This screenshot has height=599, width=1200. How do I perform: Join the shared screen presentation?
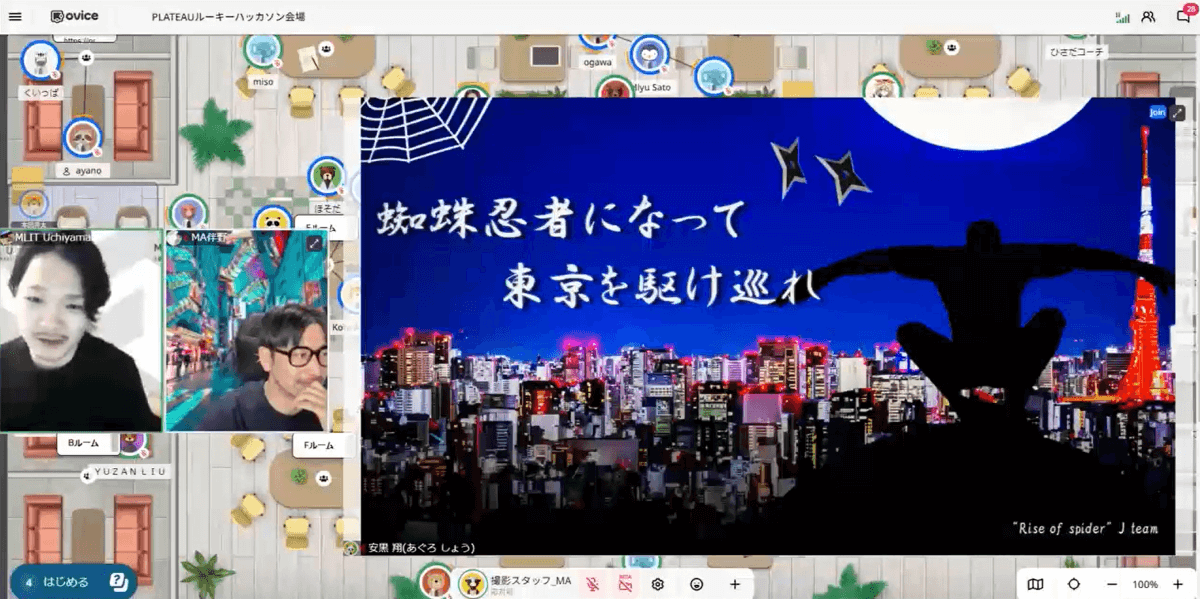(1158, 112)
